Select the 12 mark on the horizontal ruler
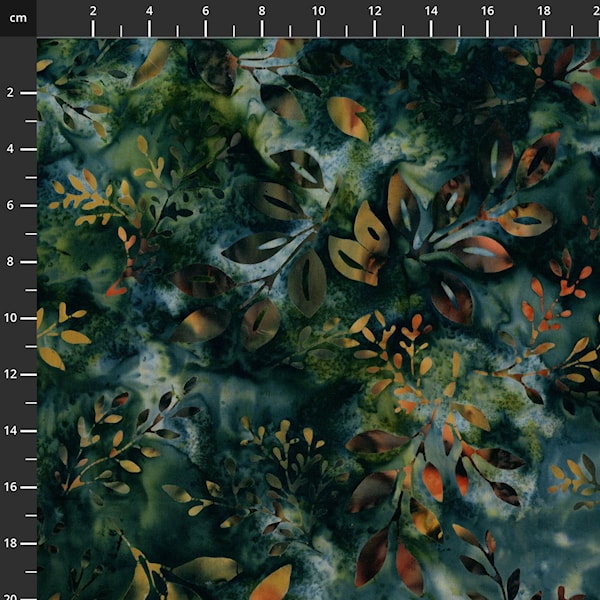Image resolution: width=600 pixels, height=600 pixels. tap(374, 10)
